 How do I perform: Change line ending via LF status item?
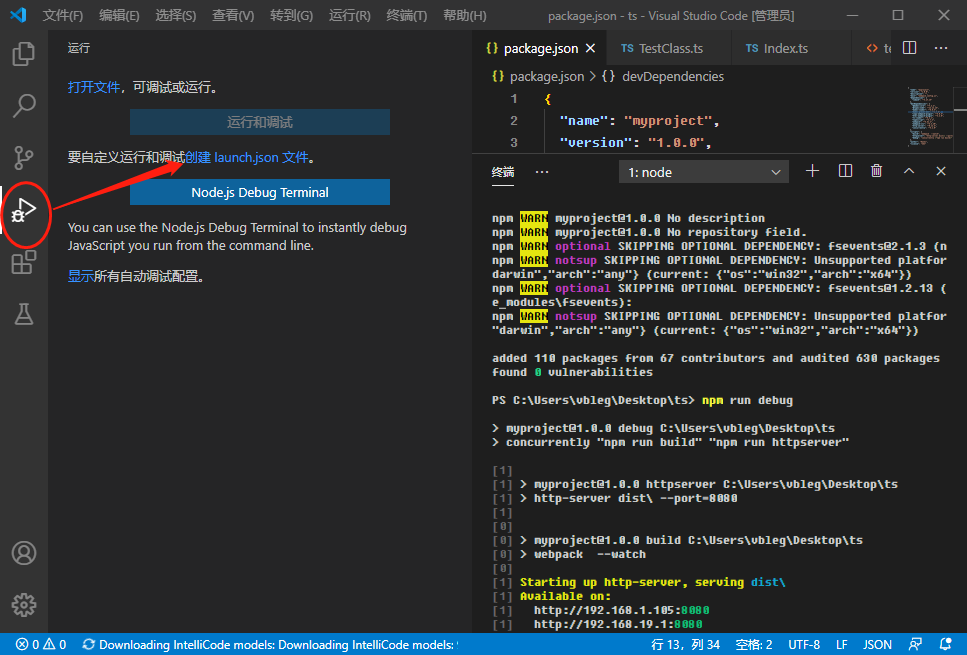[x=842, y=645]
